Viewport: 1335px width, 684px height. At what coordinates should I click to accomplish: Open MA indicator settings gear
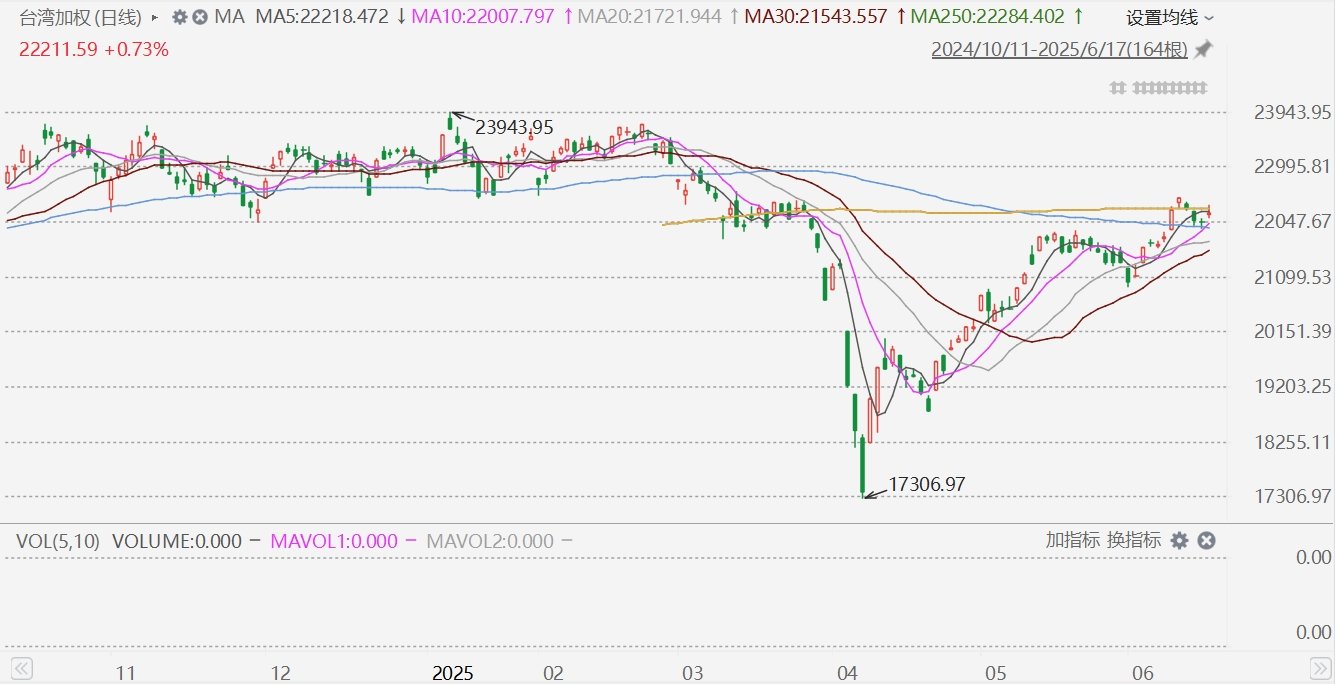click(180, 17)
